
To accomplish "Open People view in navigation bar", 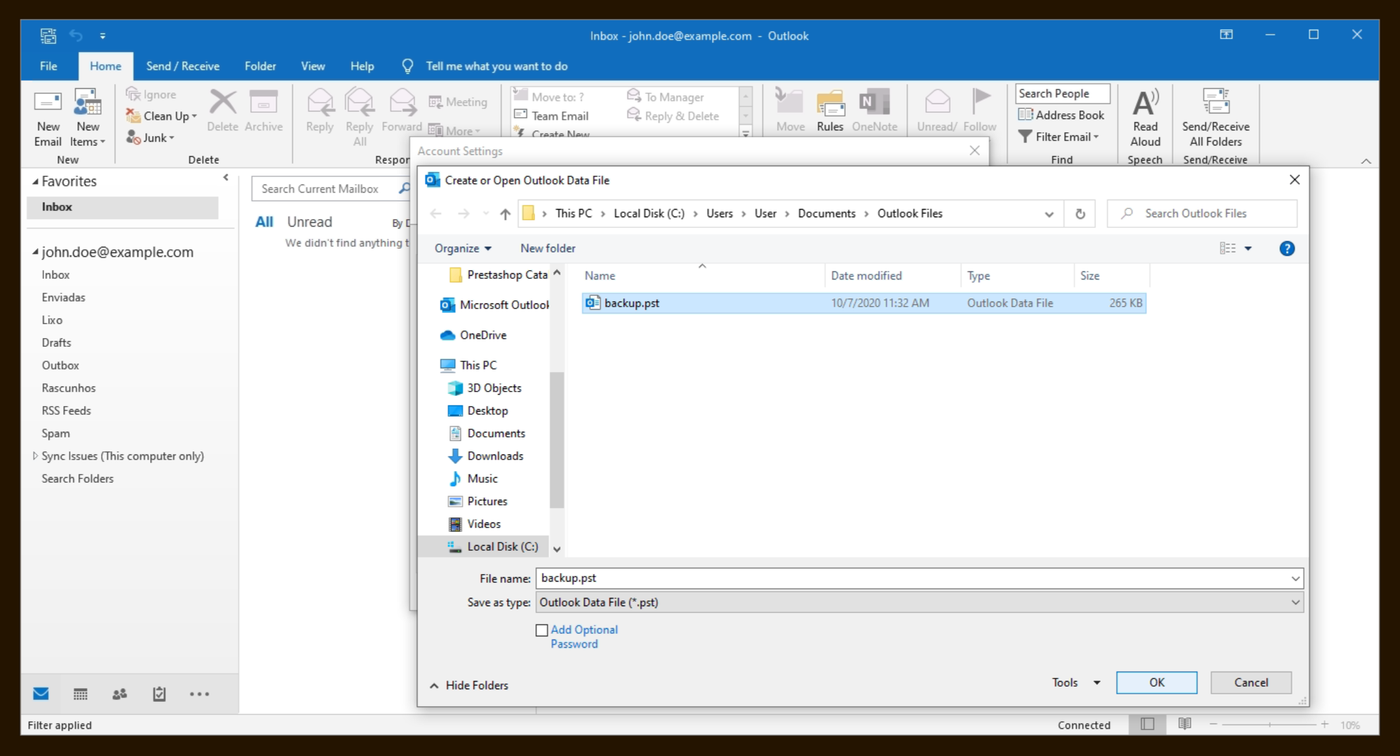I will [x=120, y=694].
